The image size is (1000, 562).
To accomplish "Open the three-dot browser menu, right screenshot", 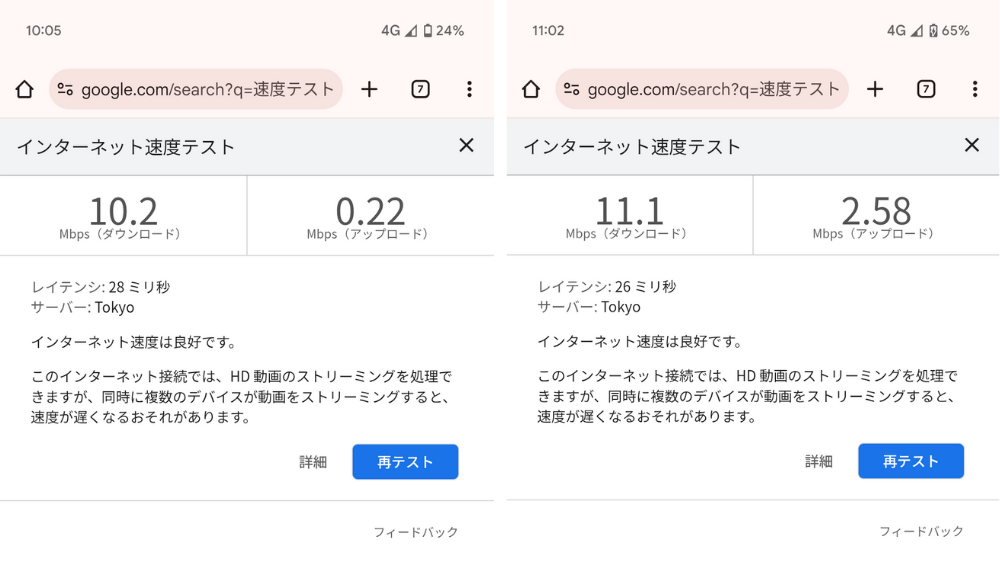I will coord(975,89).
